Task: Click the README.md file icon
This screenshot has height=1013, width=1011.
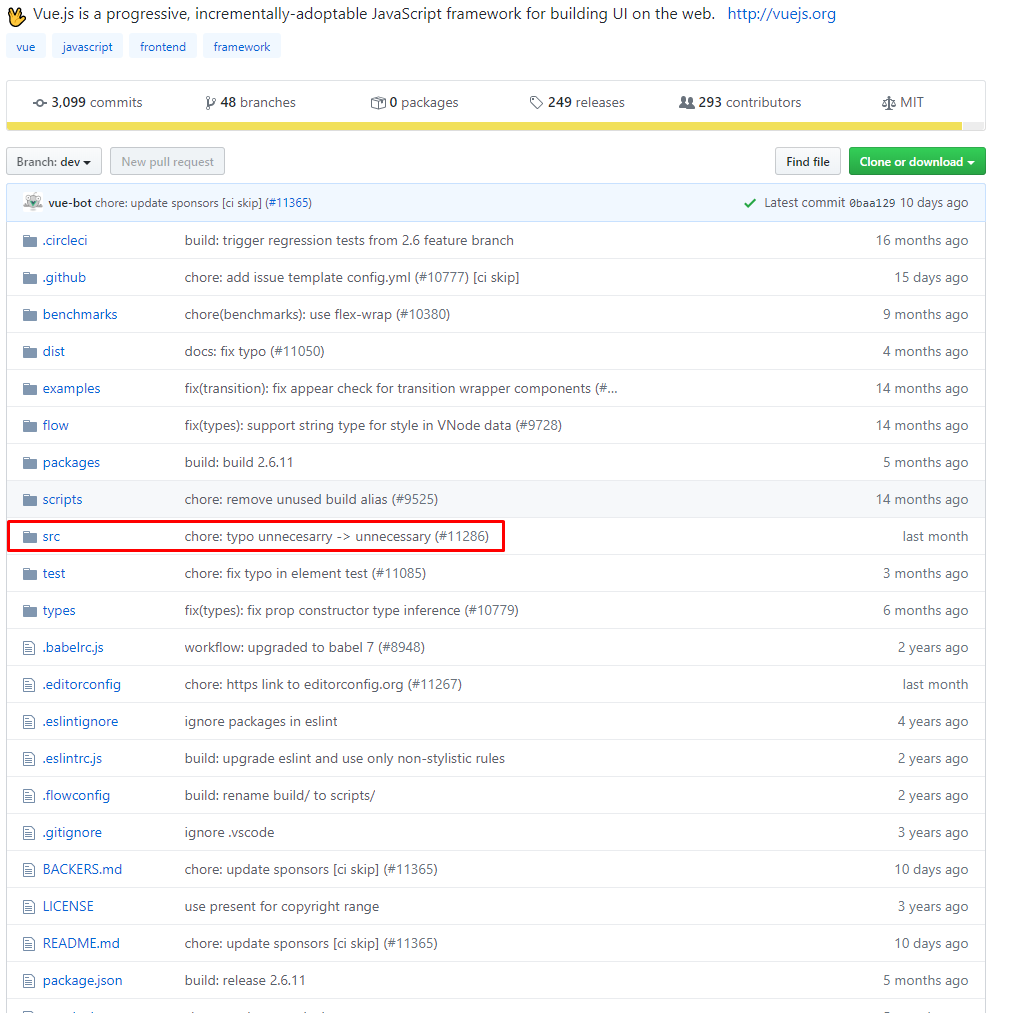Action: 28,944
